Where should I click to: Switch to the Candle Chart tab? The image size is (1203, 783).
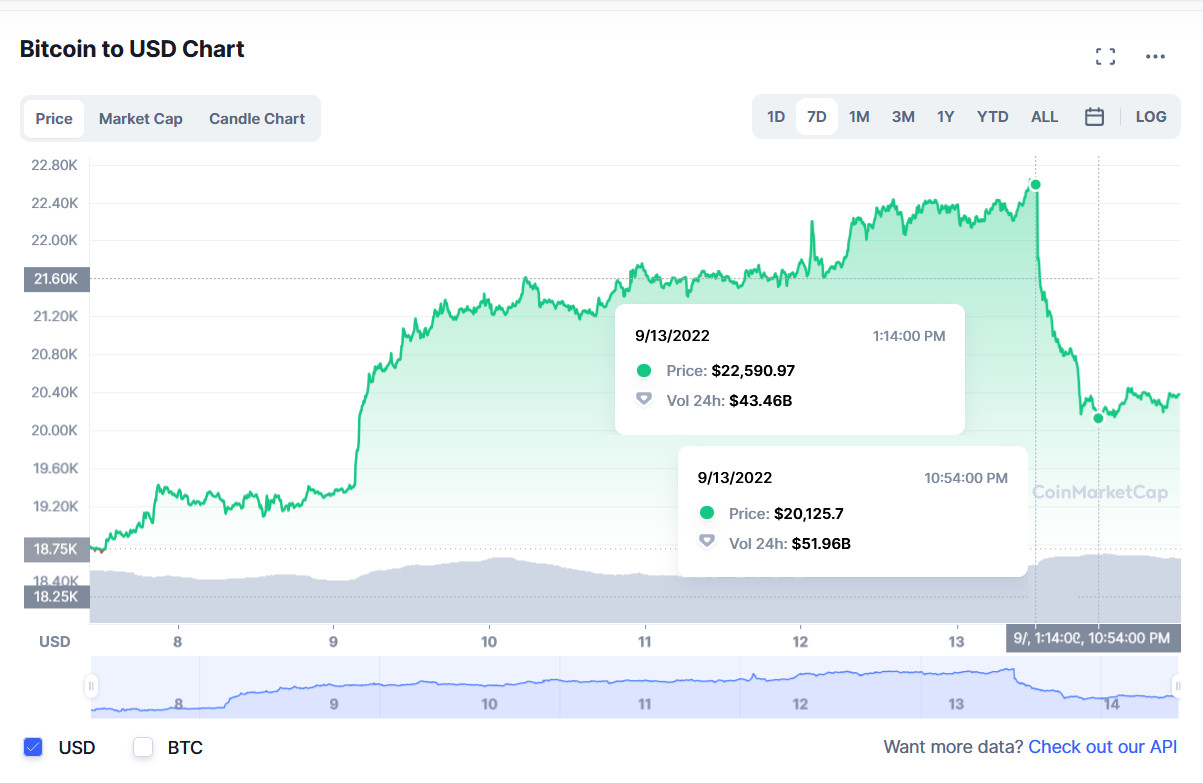tap(257, 119)
